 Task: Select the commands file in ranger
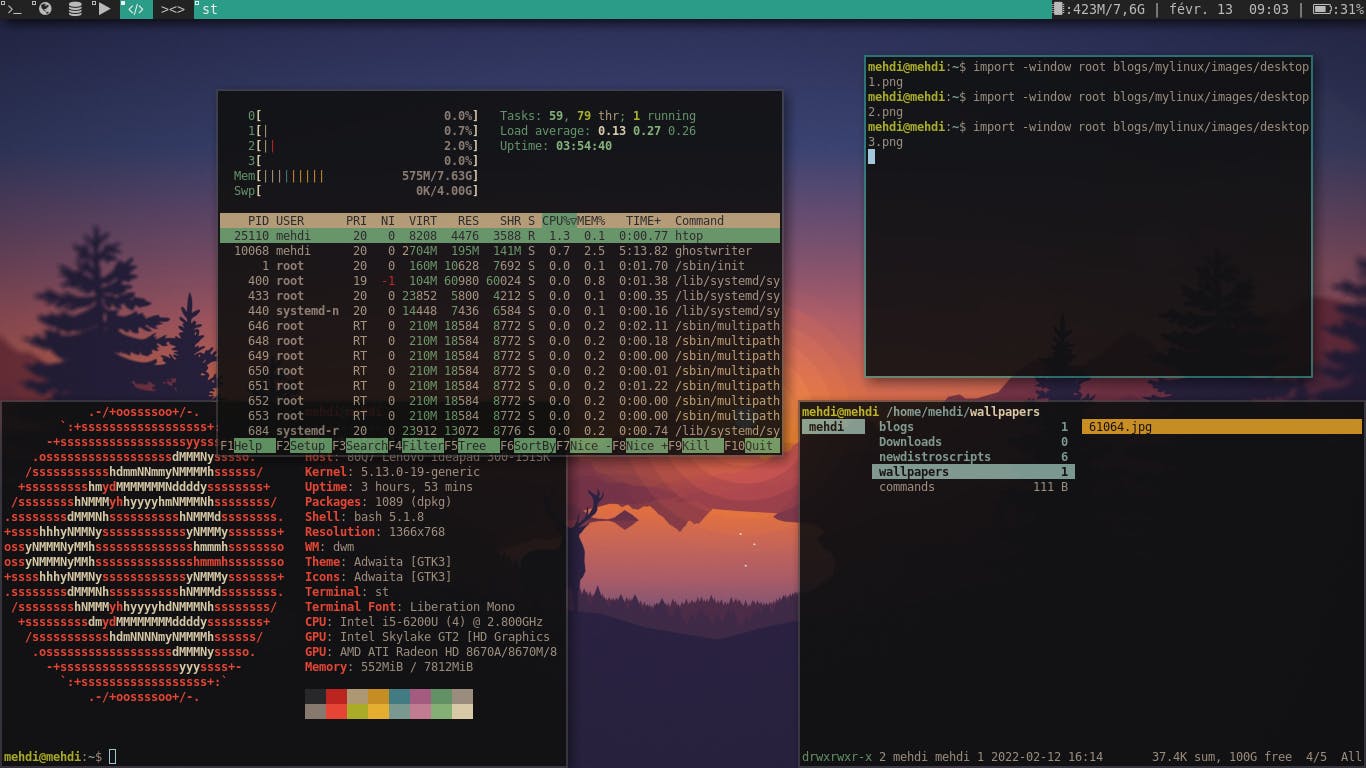(x=972, y=487)
